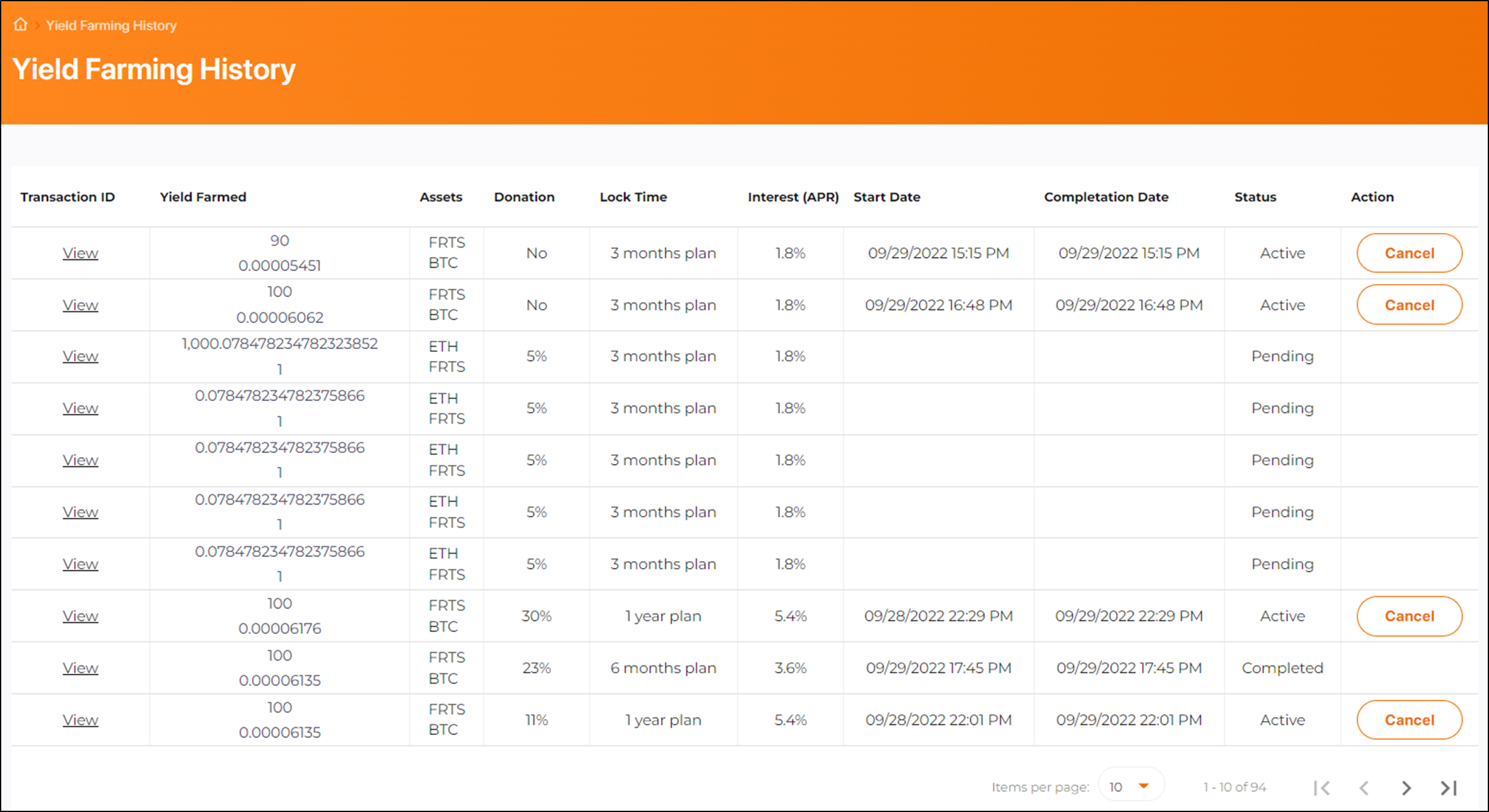Open the items per page dropdown
The height and width of the screenshot is (812, 1489).
click(1130, 786)
